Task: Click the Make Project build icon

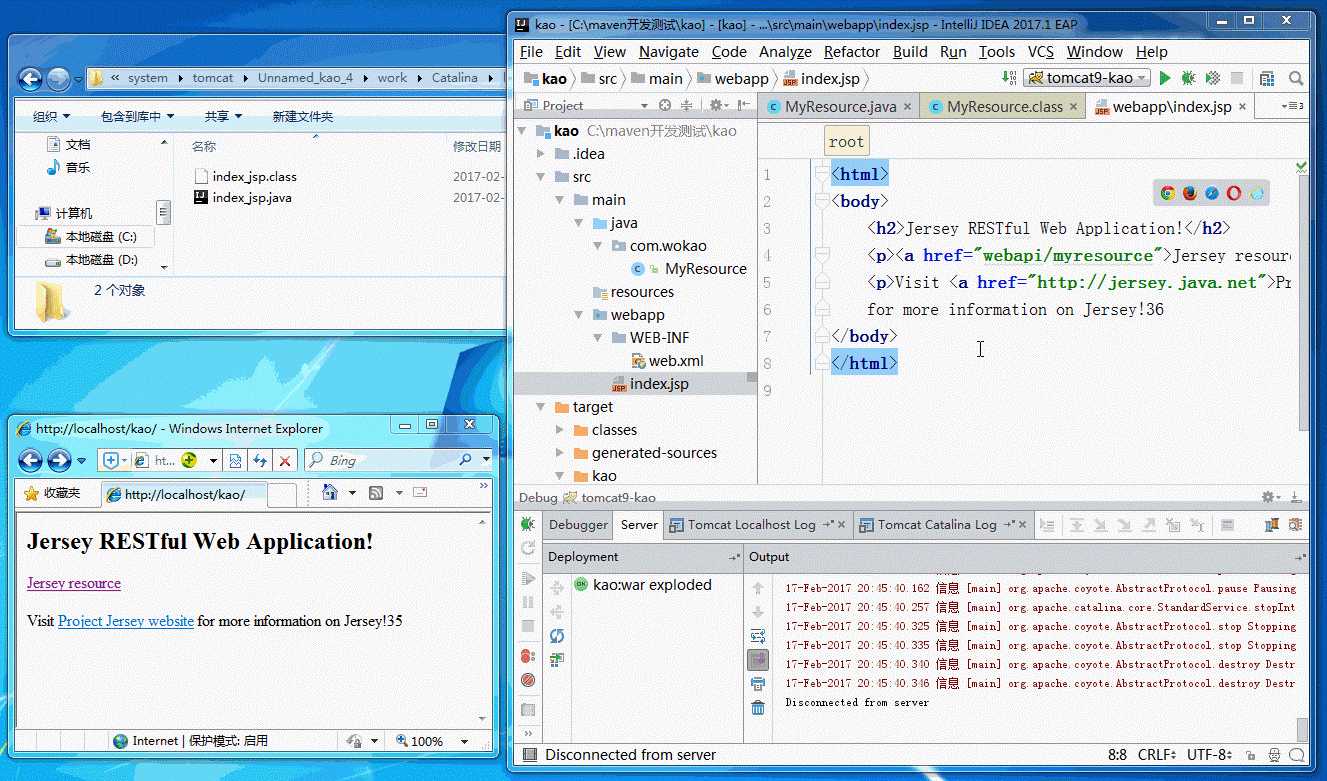Action: 1008,78
